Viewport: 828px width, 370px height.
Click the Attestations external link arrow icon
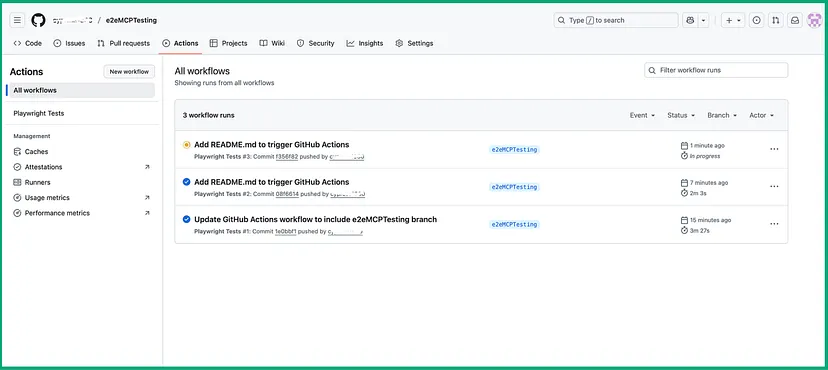coord(147,167)
